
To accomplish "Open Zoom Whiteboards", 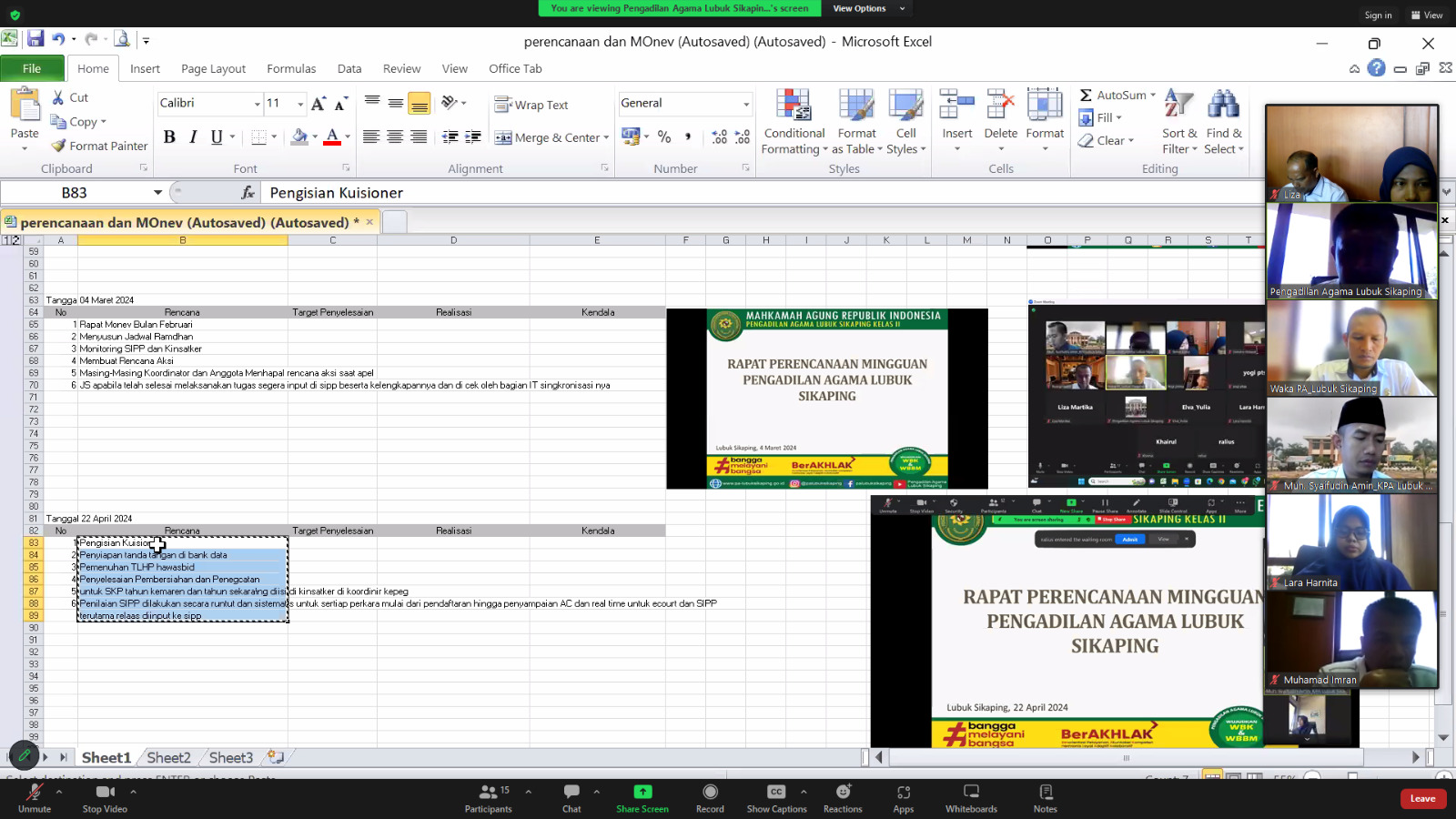I will 971,797.
